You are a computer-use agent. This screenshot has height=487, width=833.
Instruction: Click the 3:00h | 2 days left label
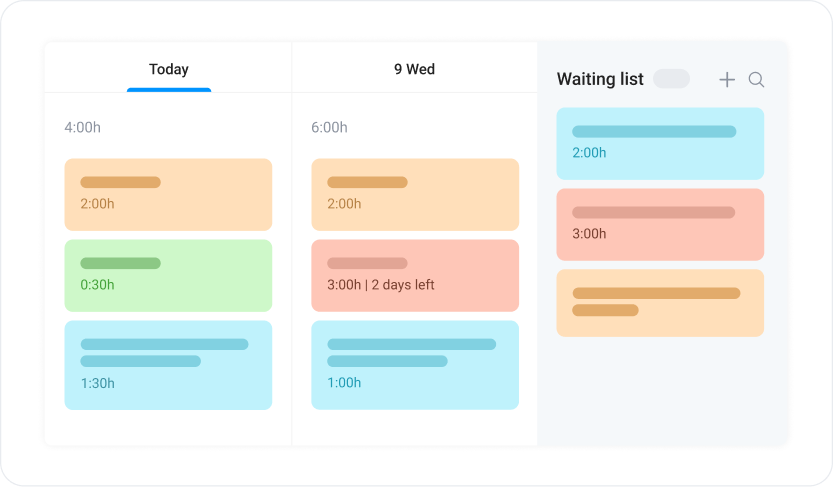point(381,285)
